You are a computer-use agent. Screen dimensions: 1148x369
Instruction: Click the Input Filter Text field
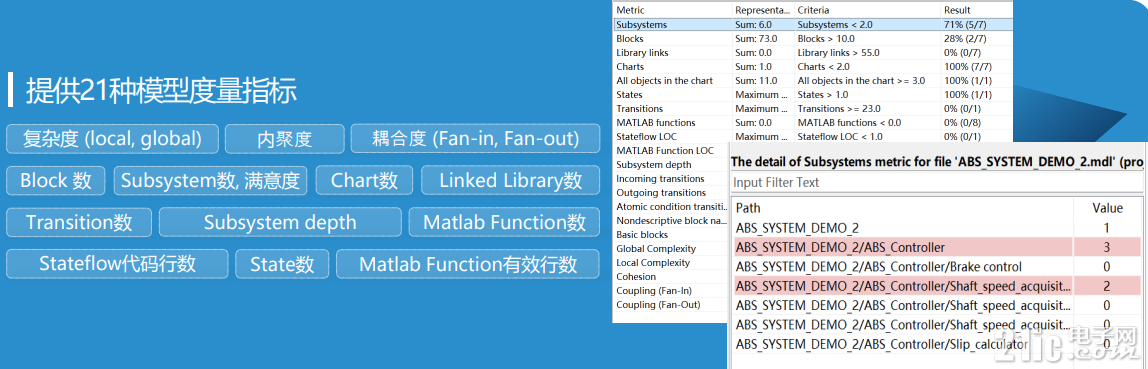point(938,182)
